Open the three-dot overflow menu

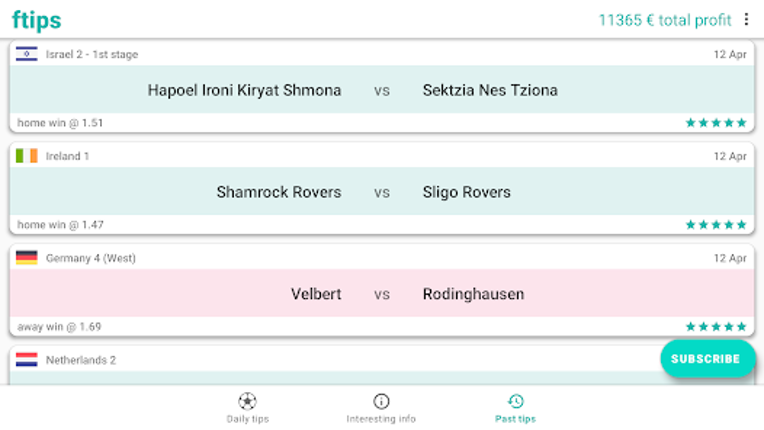pos(745,20)
